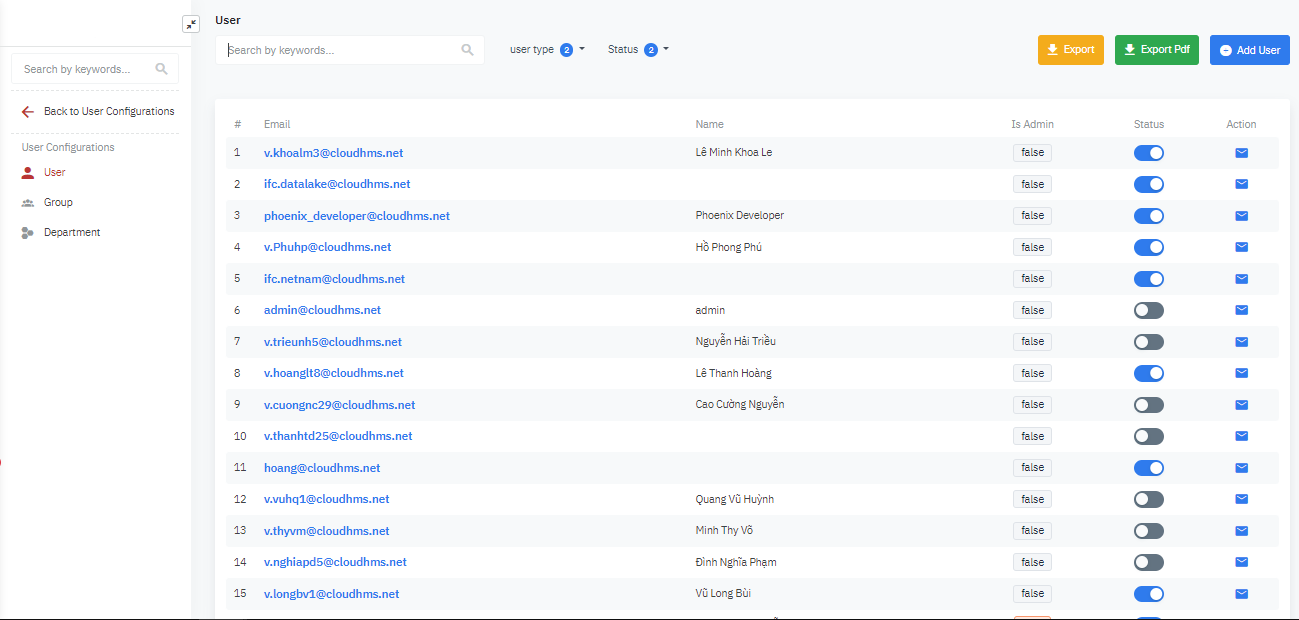Toggle status switch for hoang@cloudhms.net
The width and height of the screenshot is (1299, 620).
[1148, 468]
